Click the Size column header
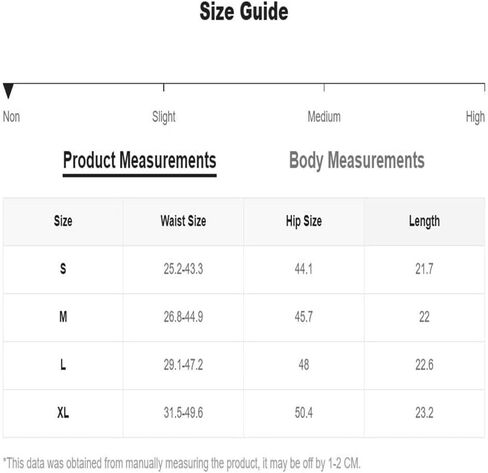Screen dimensions: 488x473 pos(63,221)
